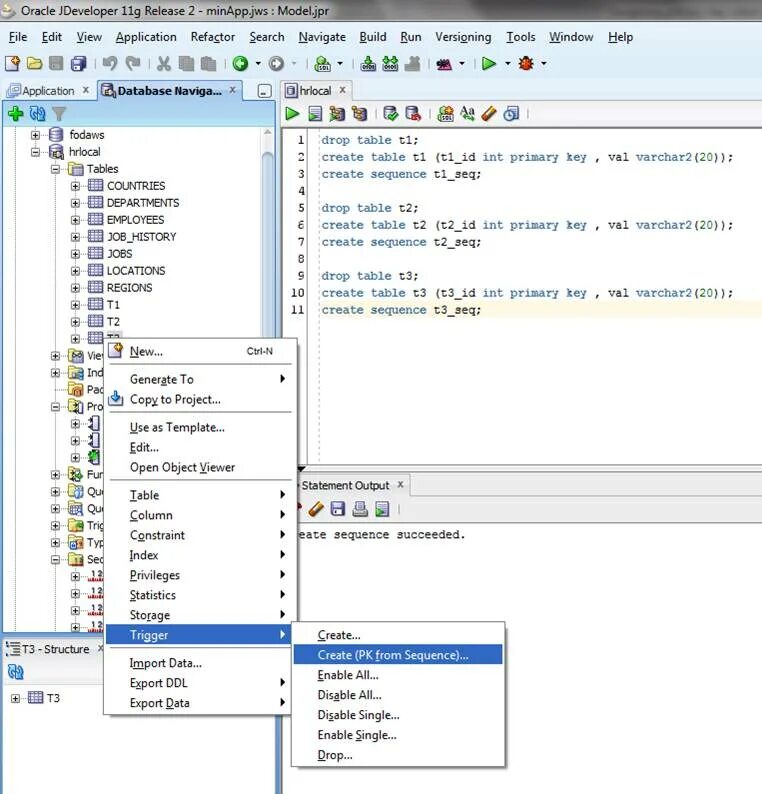
Task: Open the Constraint submenu
Action: (199, 535)
